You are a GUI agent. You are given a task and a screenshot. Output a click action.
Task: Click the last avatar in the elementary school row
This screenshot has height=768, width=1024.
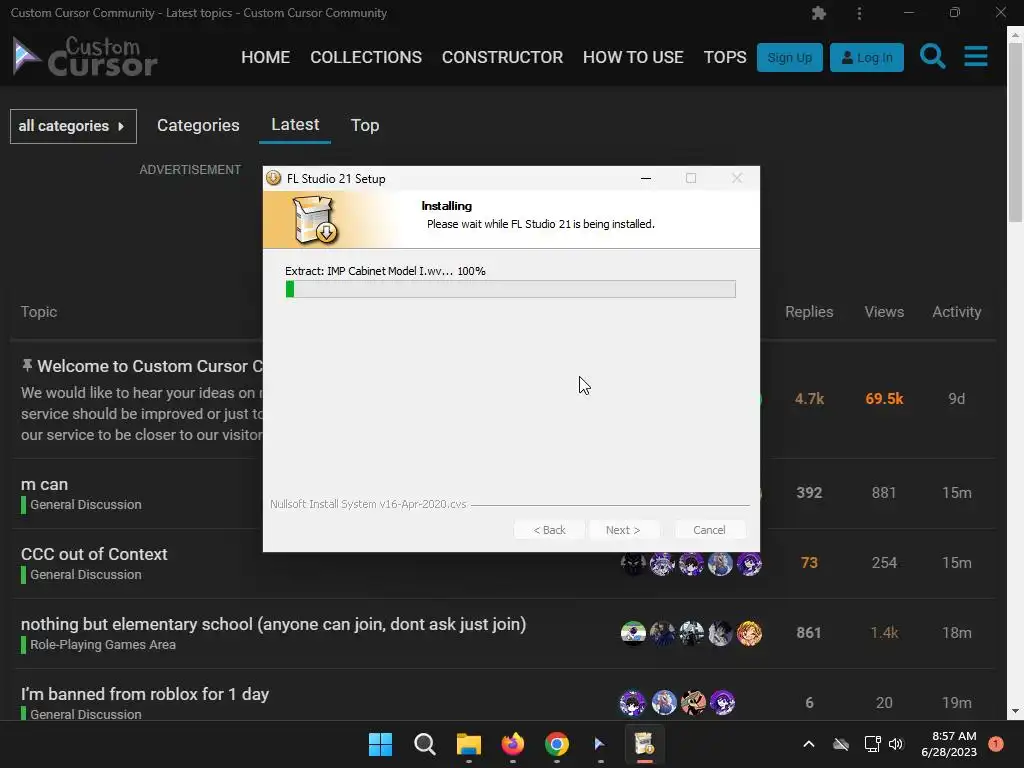coord(749,633)
